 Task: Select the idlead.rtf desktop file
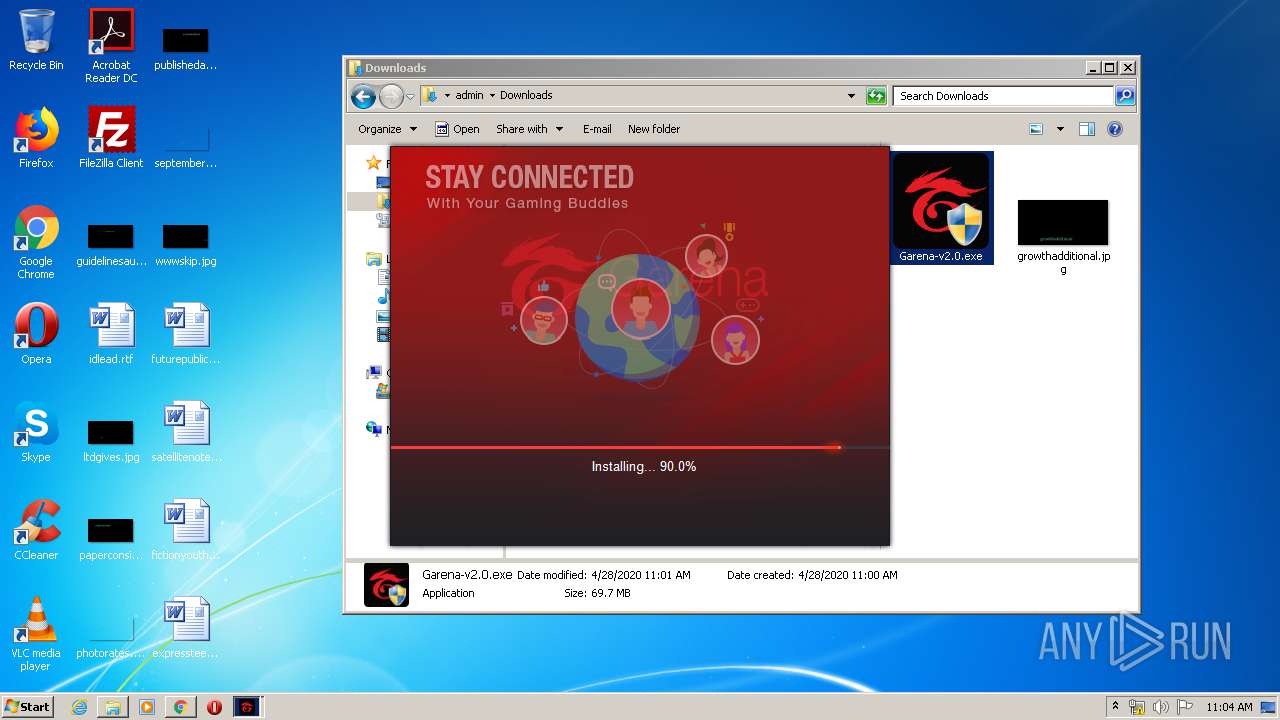coord(111,334)
